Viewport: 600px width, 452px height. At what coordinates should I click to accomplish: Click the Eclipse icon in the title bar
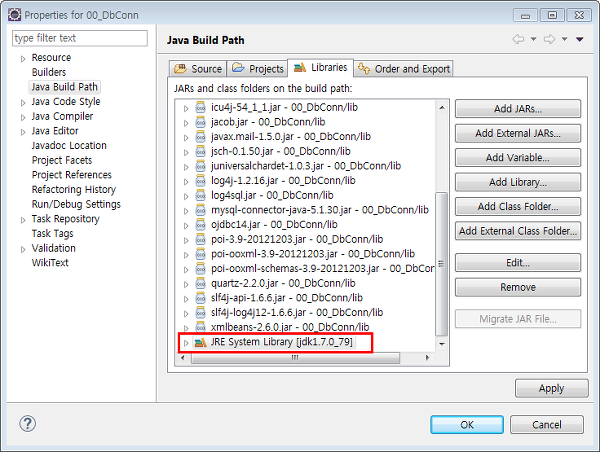(15, 15)
